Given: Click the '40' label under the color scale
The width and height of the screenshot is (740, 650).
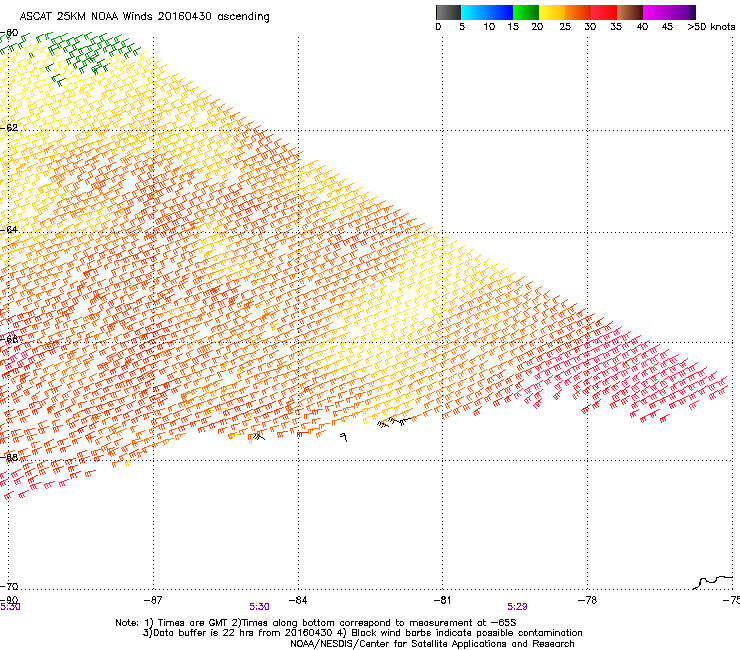Looking at the screenshot, I should tap(642, 27).
